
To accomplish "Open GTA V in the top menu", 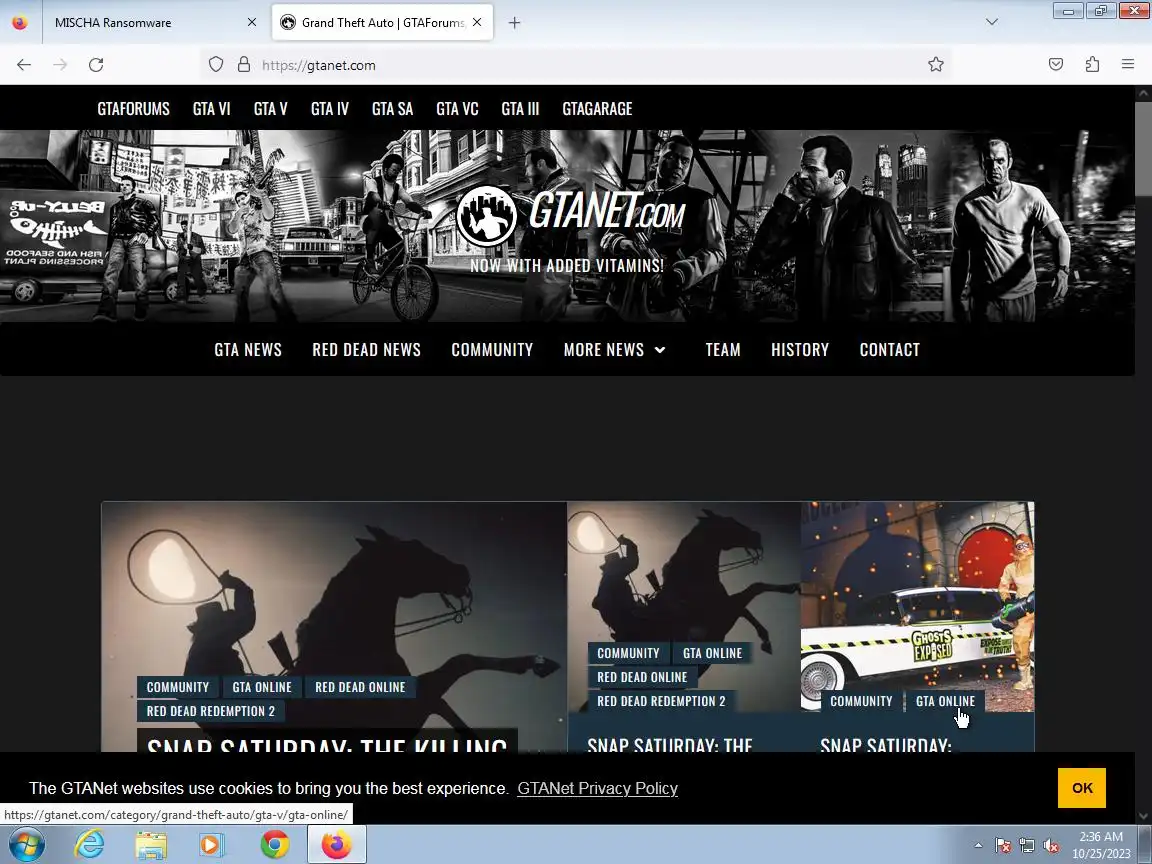I will (x=270, y=109).
